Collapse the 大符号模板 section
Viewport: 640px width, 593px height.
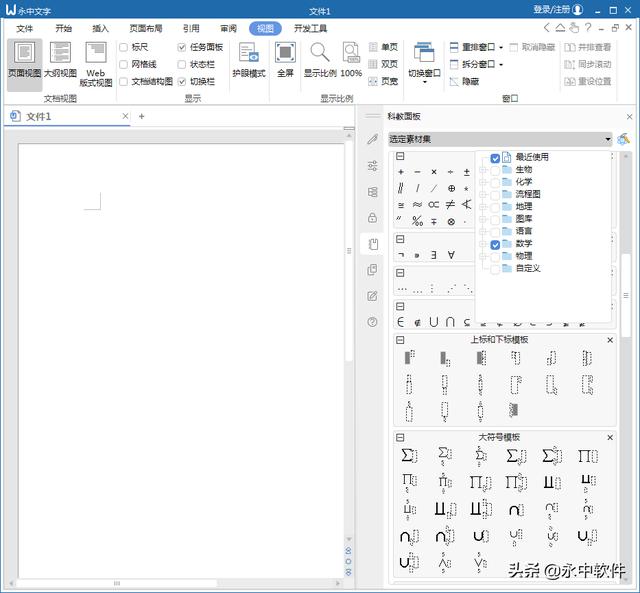point(400,438)
